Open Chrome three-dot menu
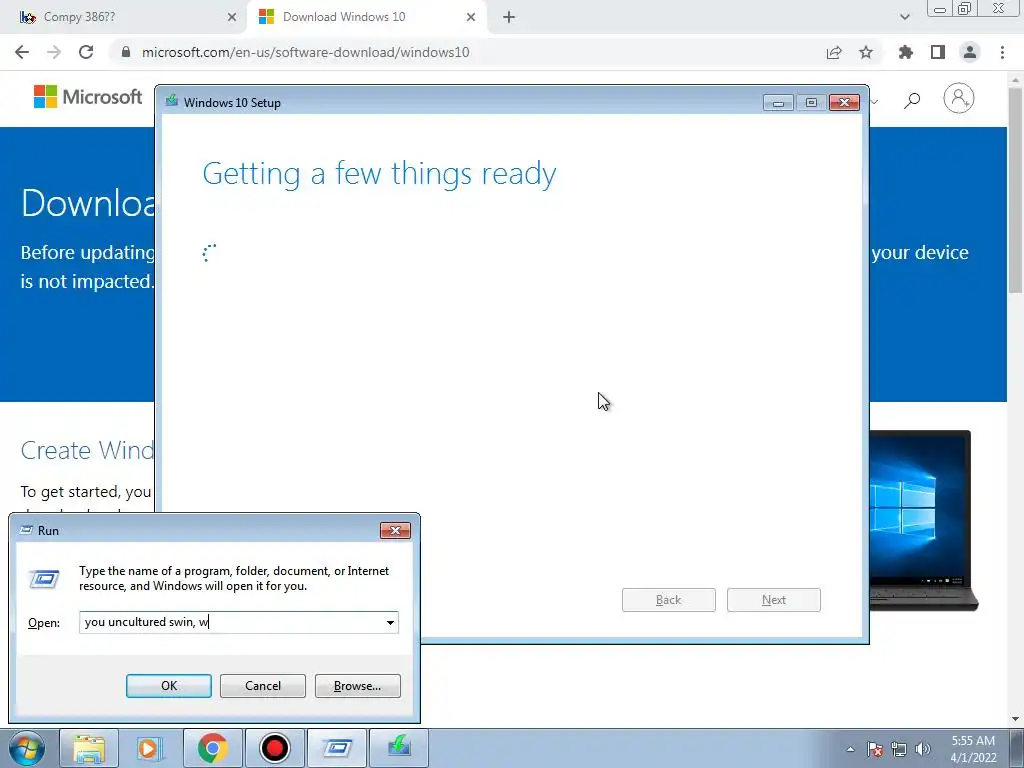Image resolution: width=1024 pixels, height=768 pixels. [1002, 52]
